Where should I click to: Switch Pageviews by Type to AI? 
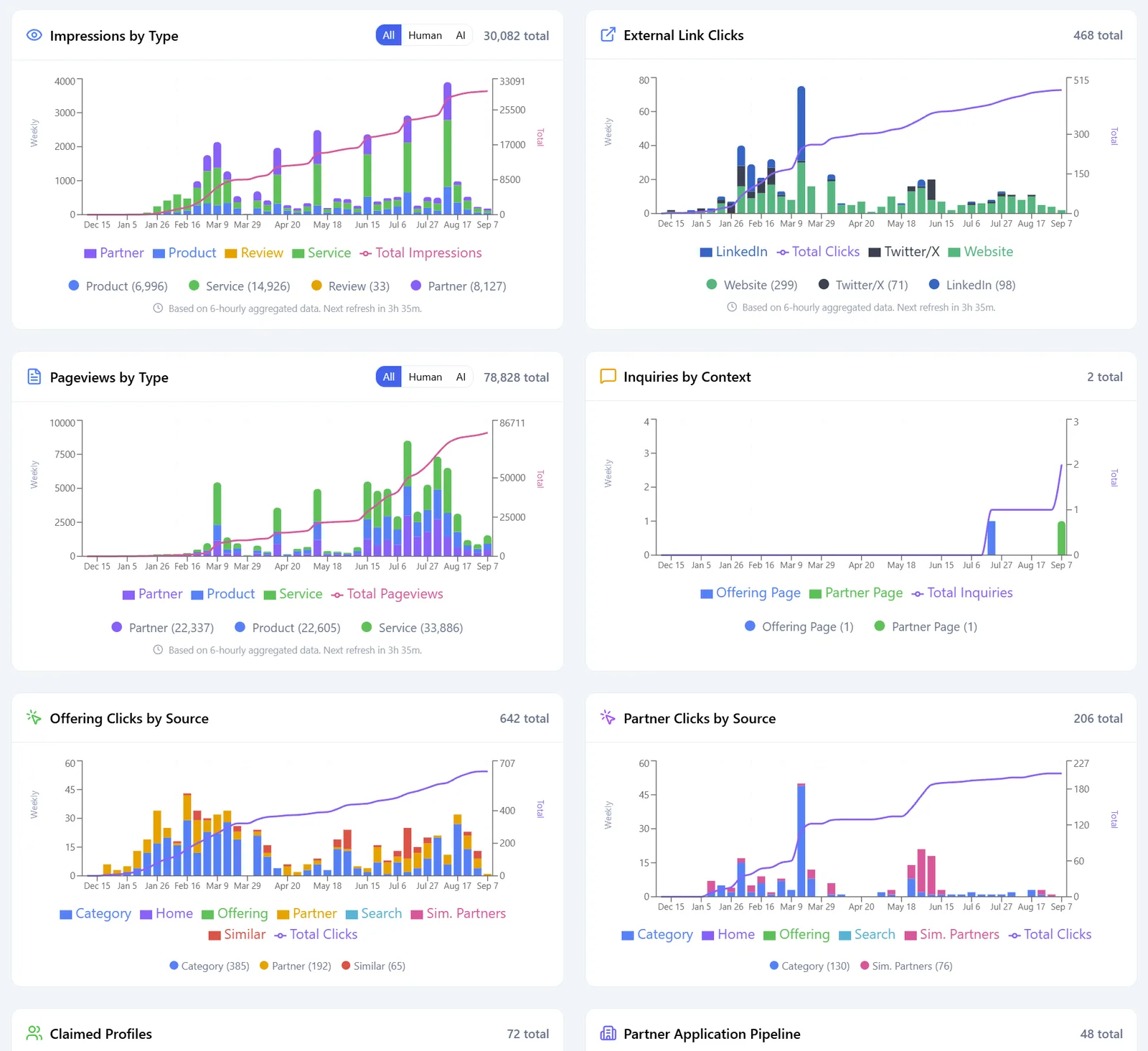(461, 377)
